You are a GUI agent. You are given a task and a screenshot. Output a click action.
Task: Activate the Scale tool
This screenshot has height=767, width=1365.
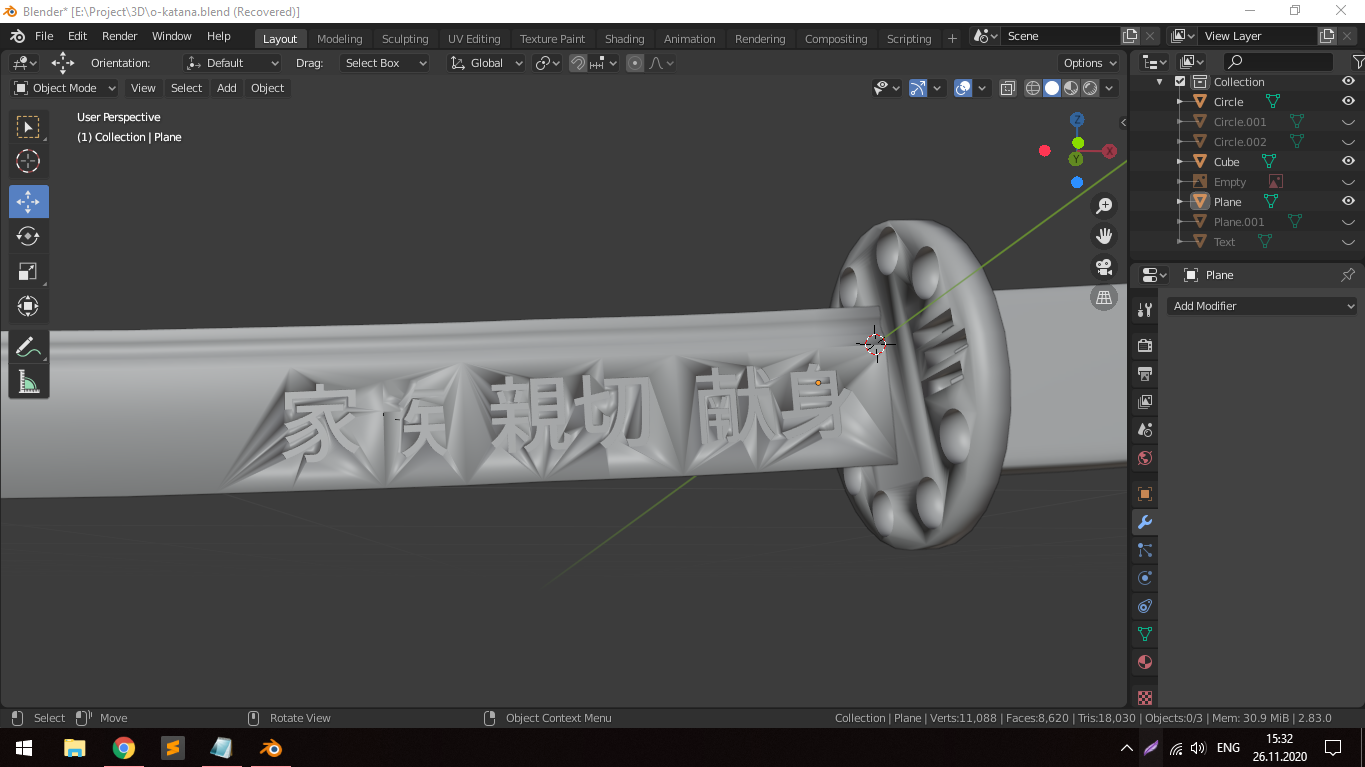coord(28,271)
